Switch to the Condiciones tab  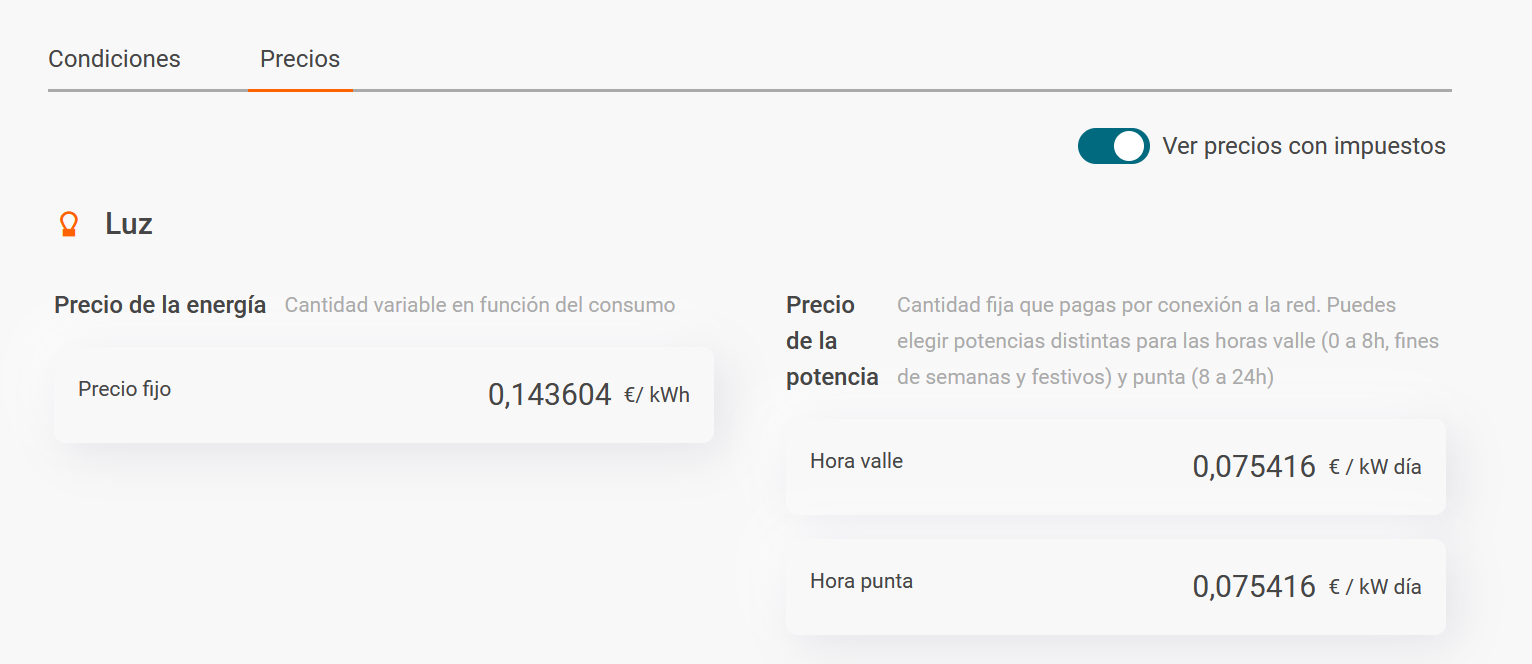coord(114,59)
